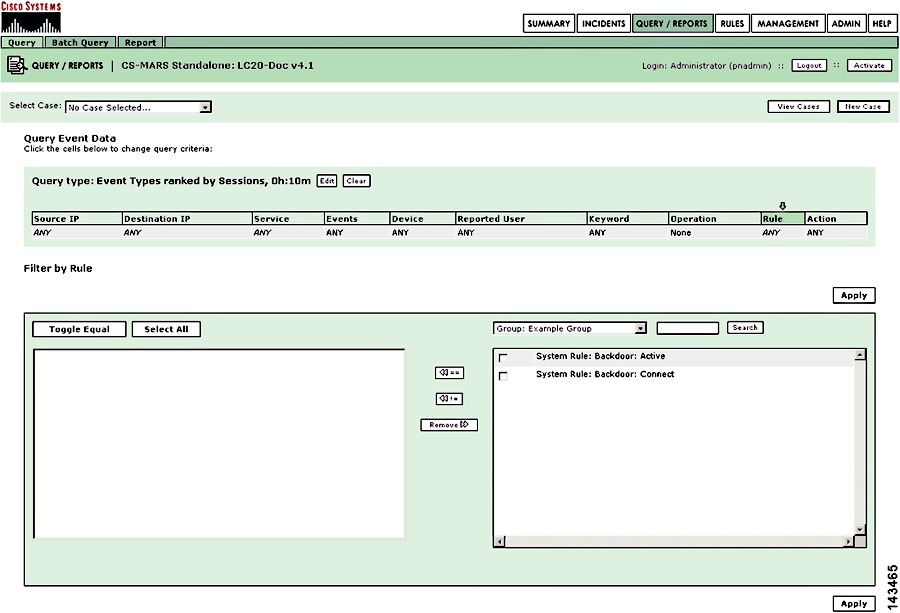Viewport: 900px width, 613px height.
Task: Click the rule list scroll right arrow
Action: tap(848, 541)
